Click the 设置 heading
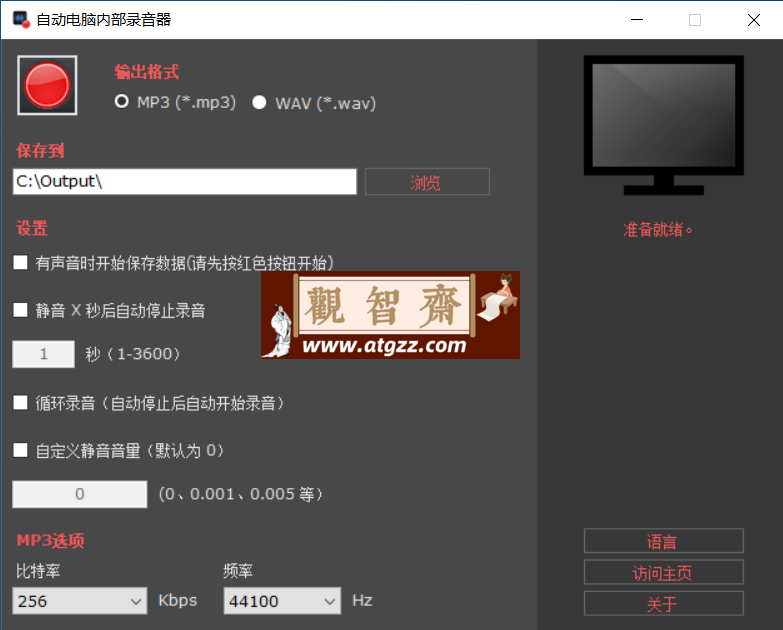 [31, 228]
